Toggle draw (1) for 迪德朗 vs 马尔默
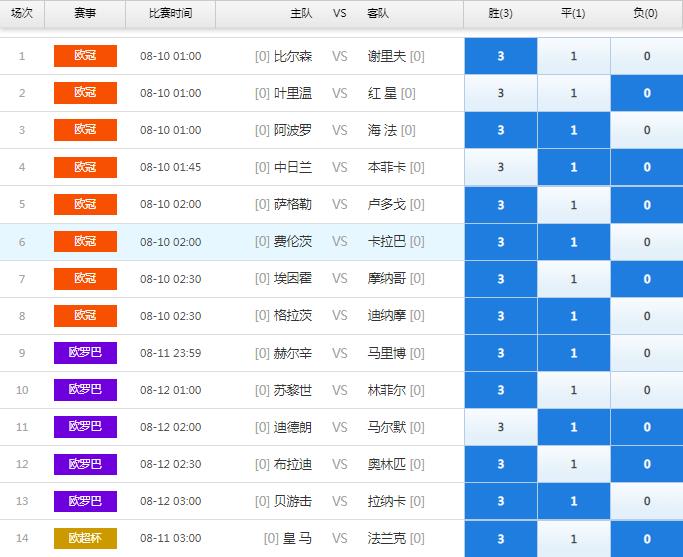The image size is (683, 557). point(574,427)
